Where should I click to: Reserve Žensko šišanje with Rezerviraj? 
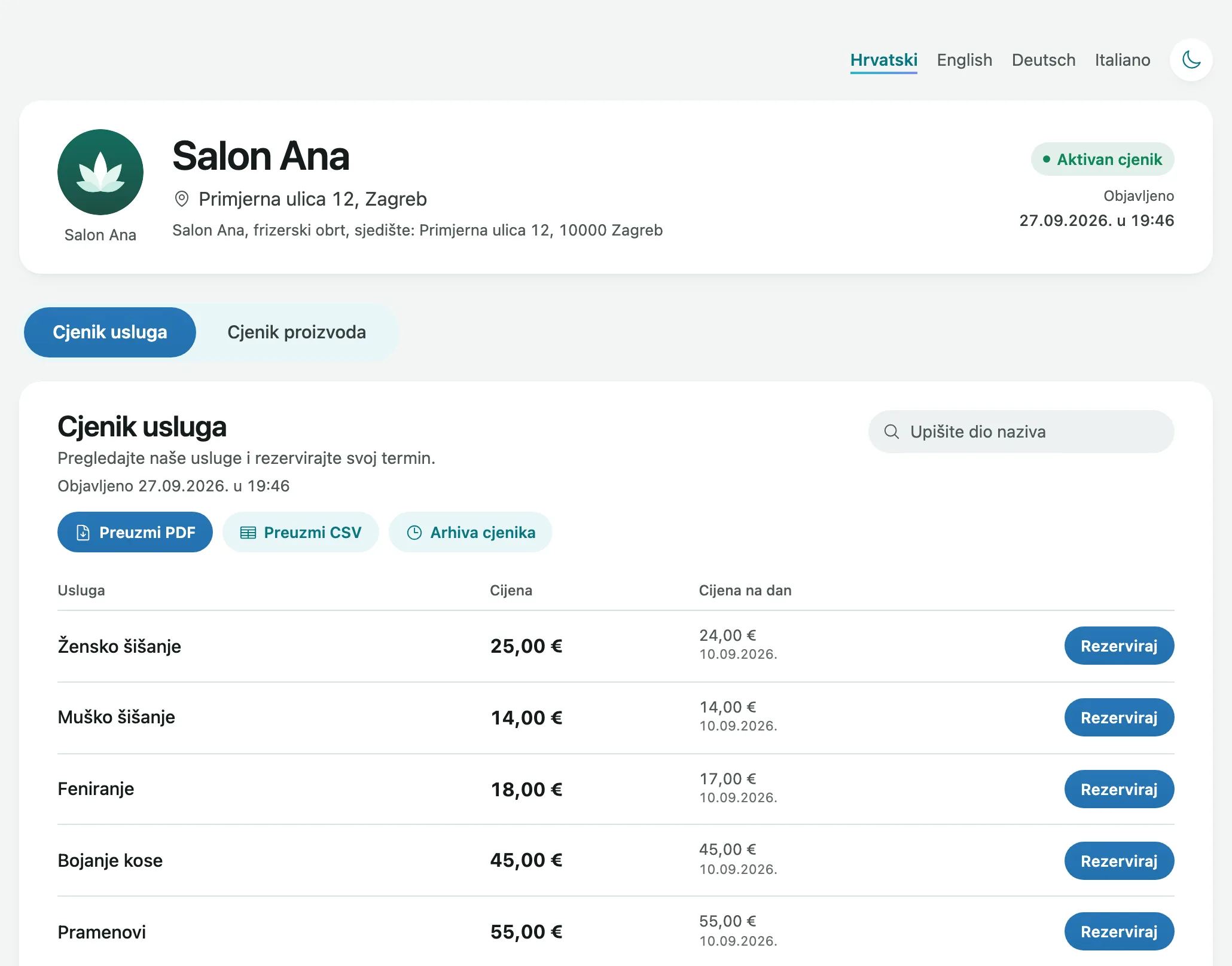point(1119,646)
